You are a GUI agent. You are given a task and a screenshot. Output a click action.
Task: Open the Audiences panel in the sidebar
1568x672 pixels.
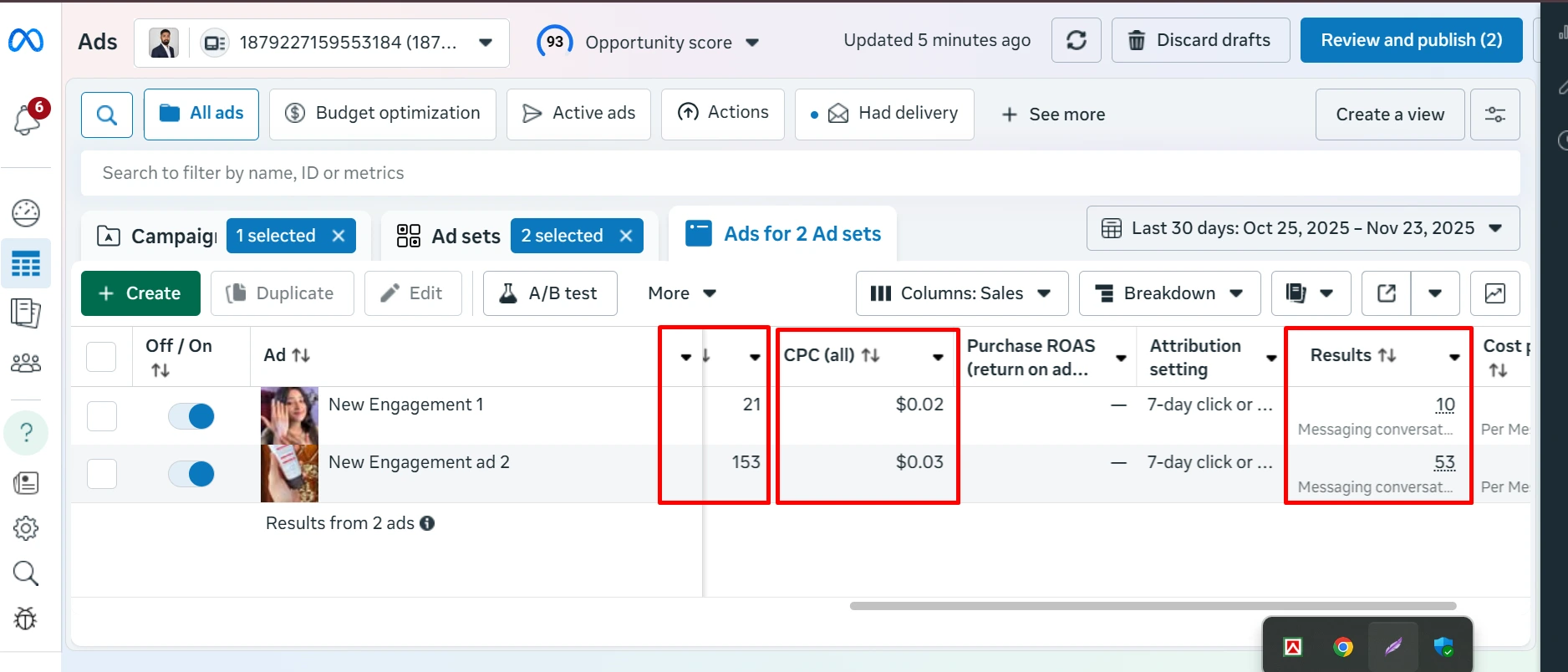click(x=26, y=362)
